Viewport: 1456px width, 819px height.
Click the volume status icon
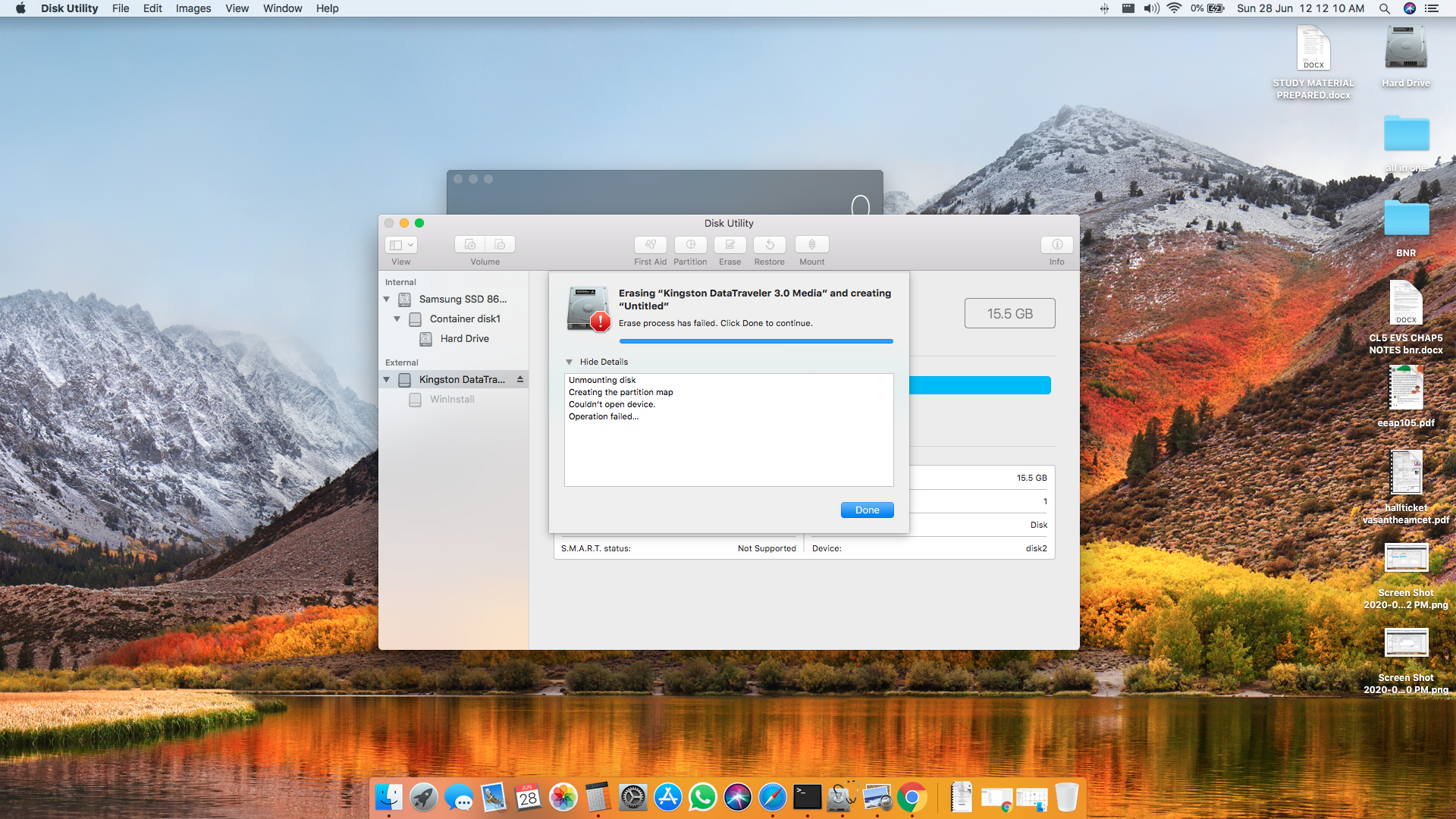click(x=1151, y=8)
